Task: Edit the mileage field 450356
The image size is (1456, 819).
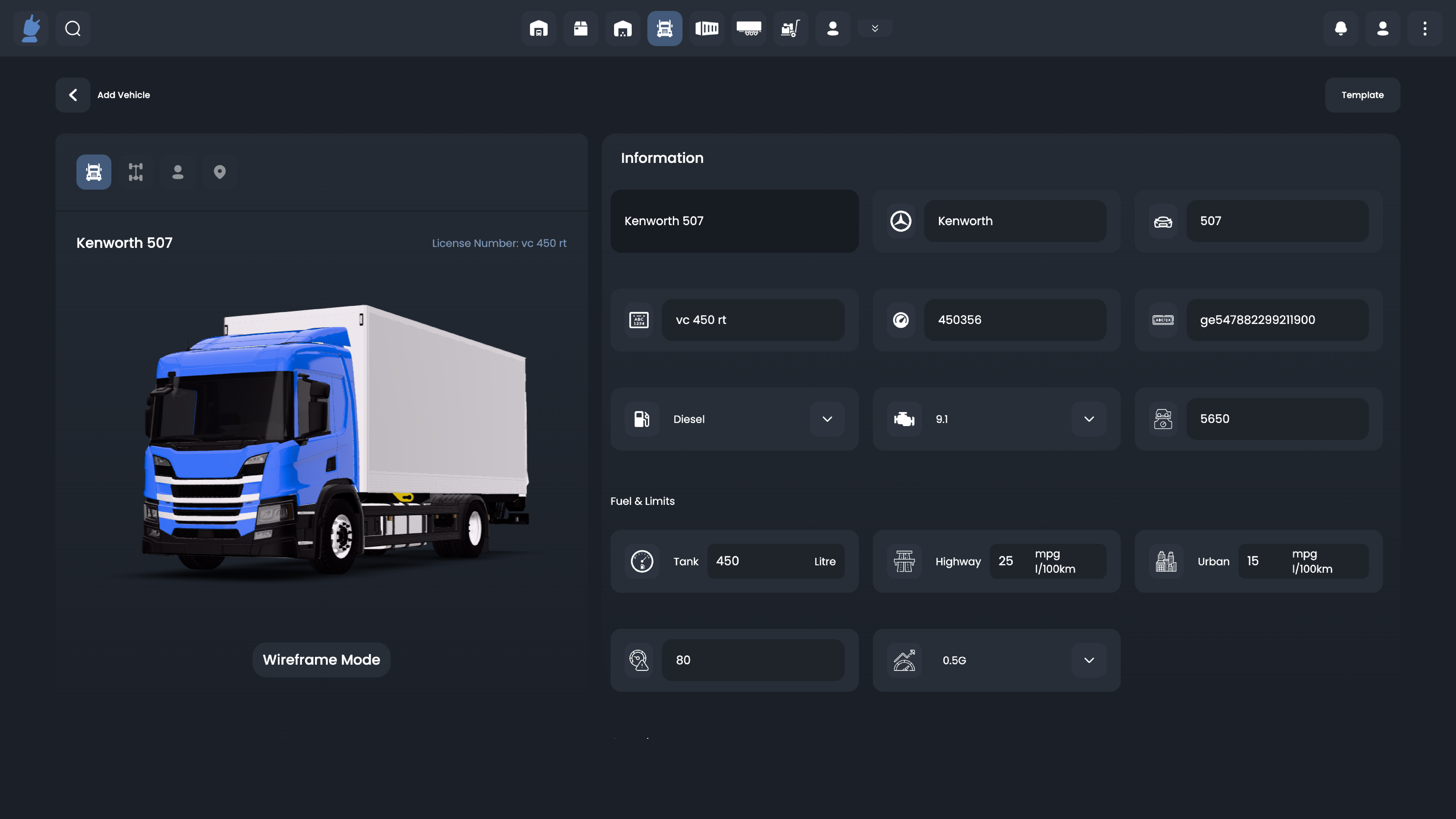Action: 1015,320
